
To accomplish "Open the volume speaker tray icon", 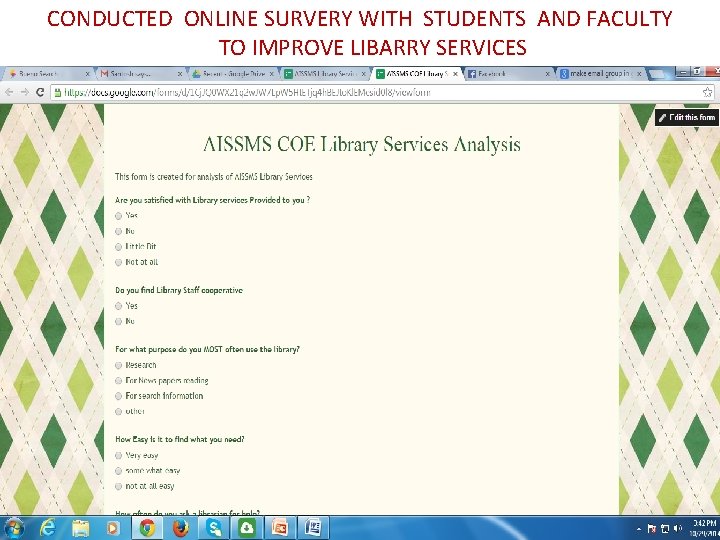I will (x=678, y=529).
